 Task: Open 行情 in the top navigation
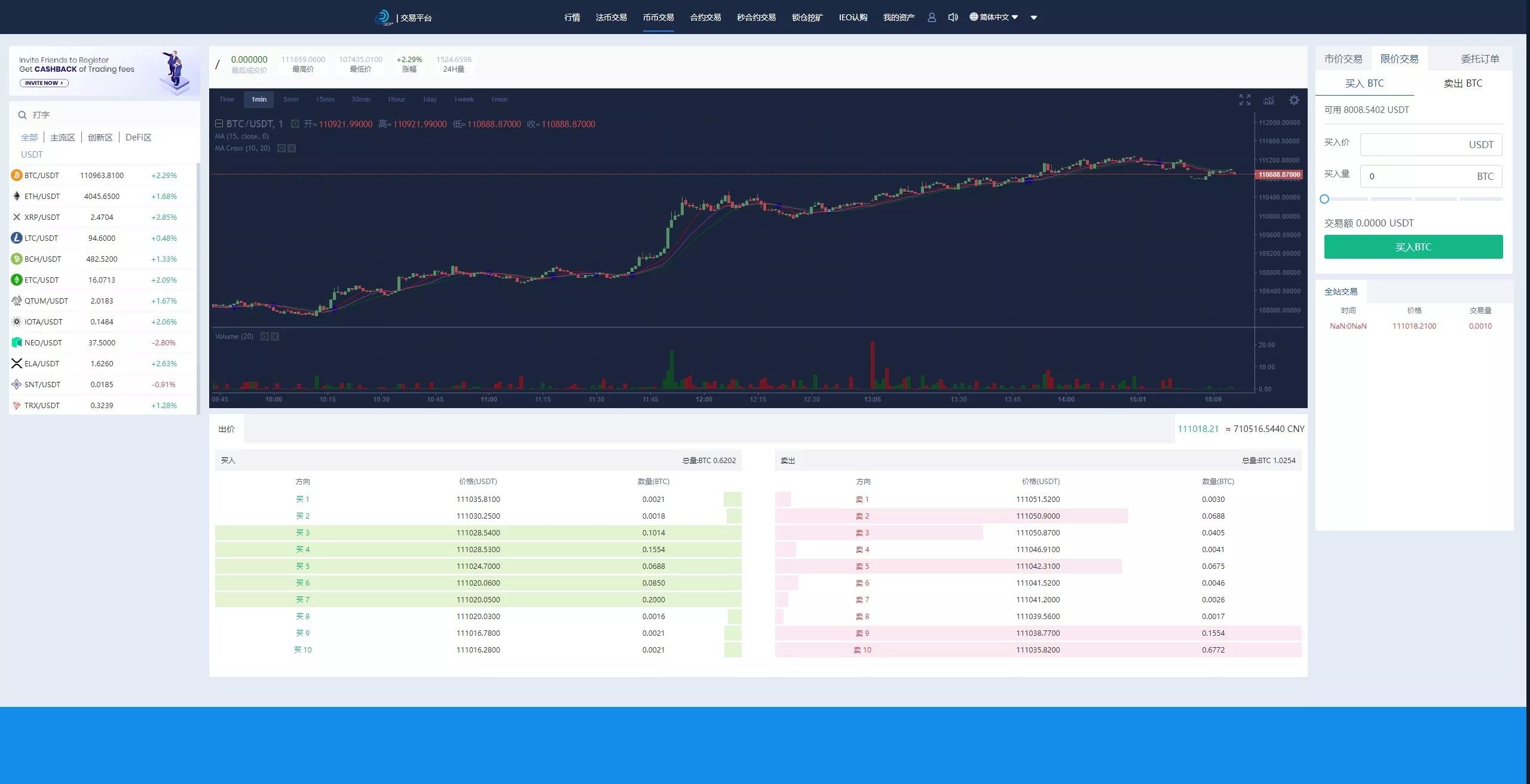(572, 17)
